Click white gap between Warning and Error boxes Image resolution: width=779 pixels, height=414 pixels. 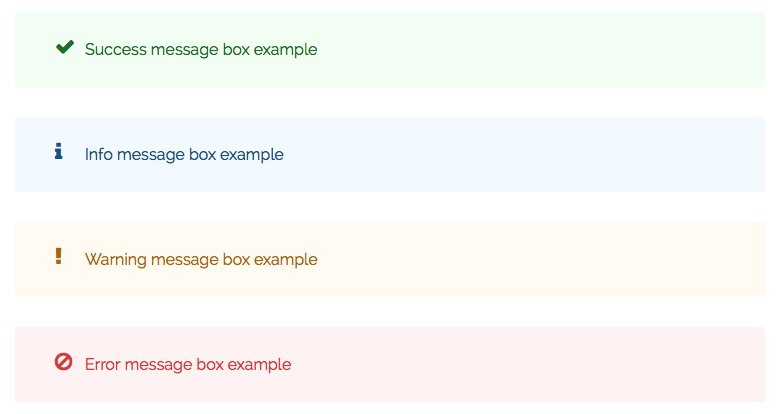click(390, 312)
